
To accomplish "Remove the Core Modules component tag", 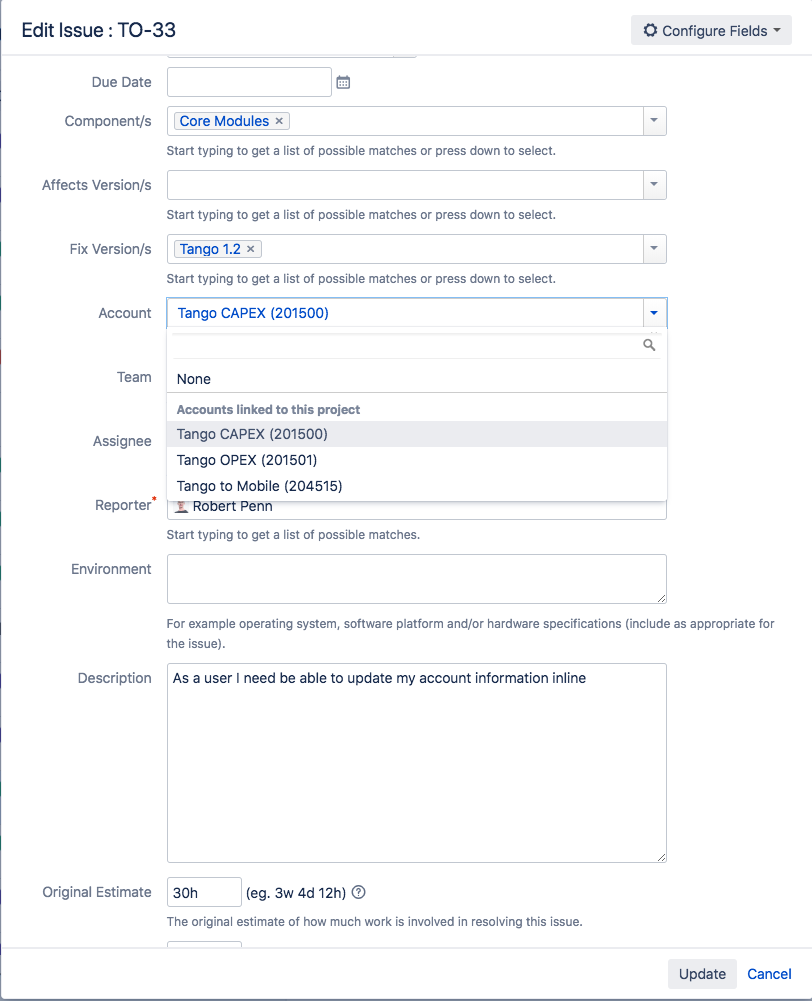I will (x=279, y=121).
